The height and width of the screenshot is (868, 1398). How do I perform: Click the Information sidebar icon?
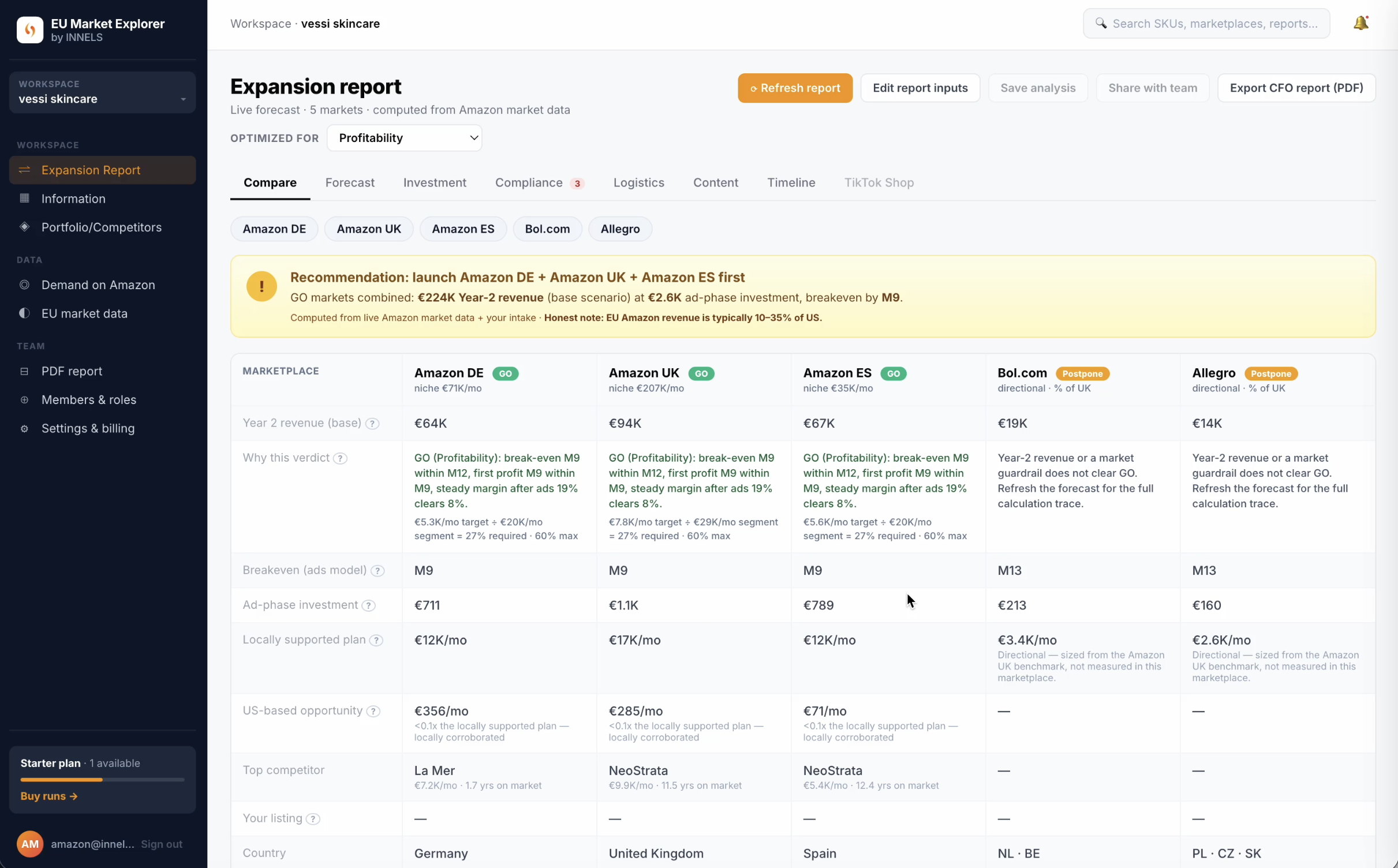[24, 199]
